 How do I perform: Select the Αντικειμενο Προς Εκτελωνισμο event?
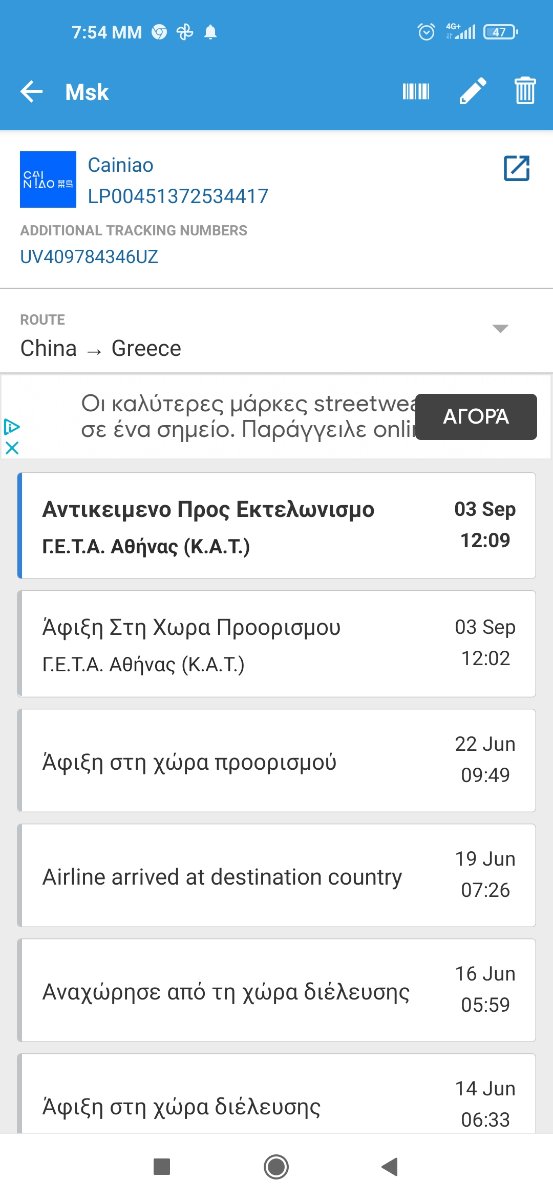pos(277,526)
